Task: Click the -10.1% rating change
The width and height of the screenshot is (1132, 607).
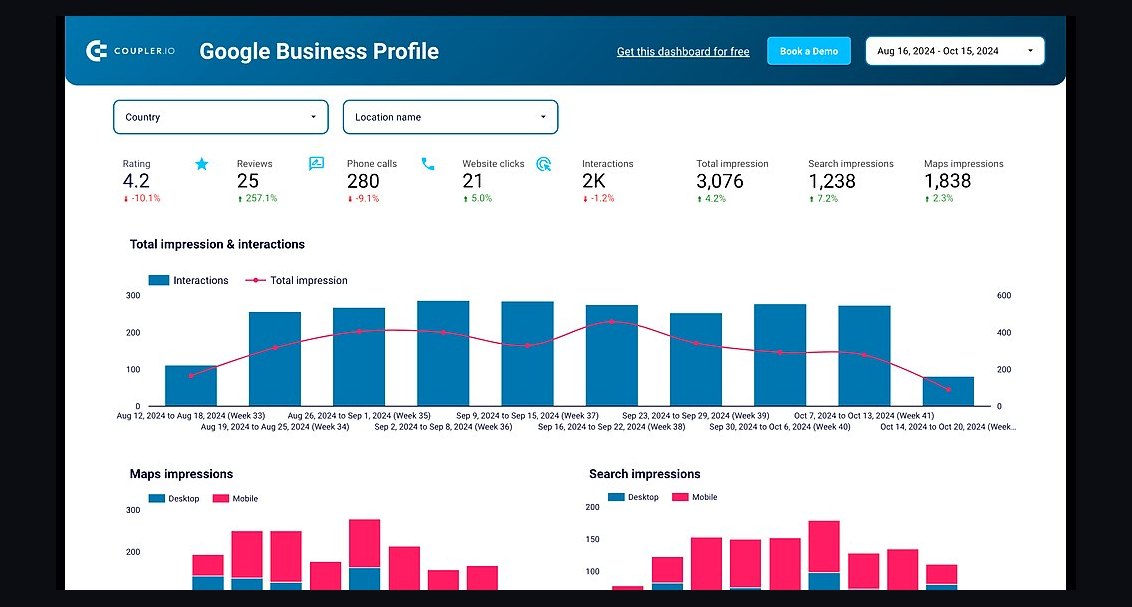Action: tap(142, 198)
